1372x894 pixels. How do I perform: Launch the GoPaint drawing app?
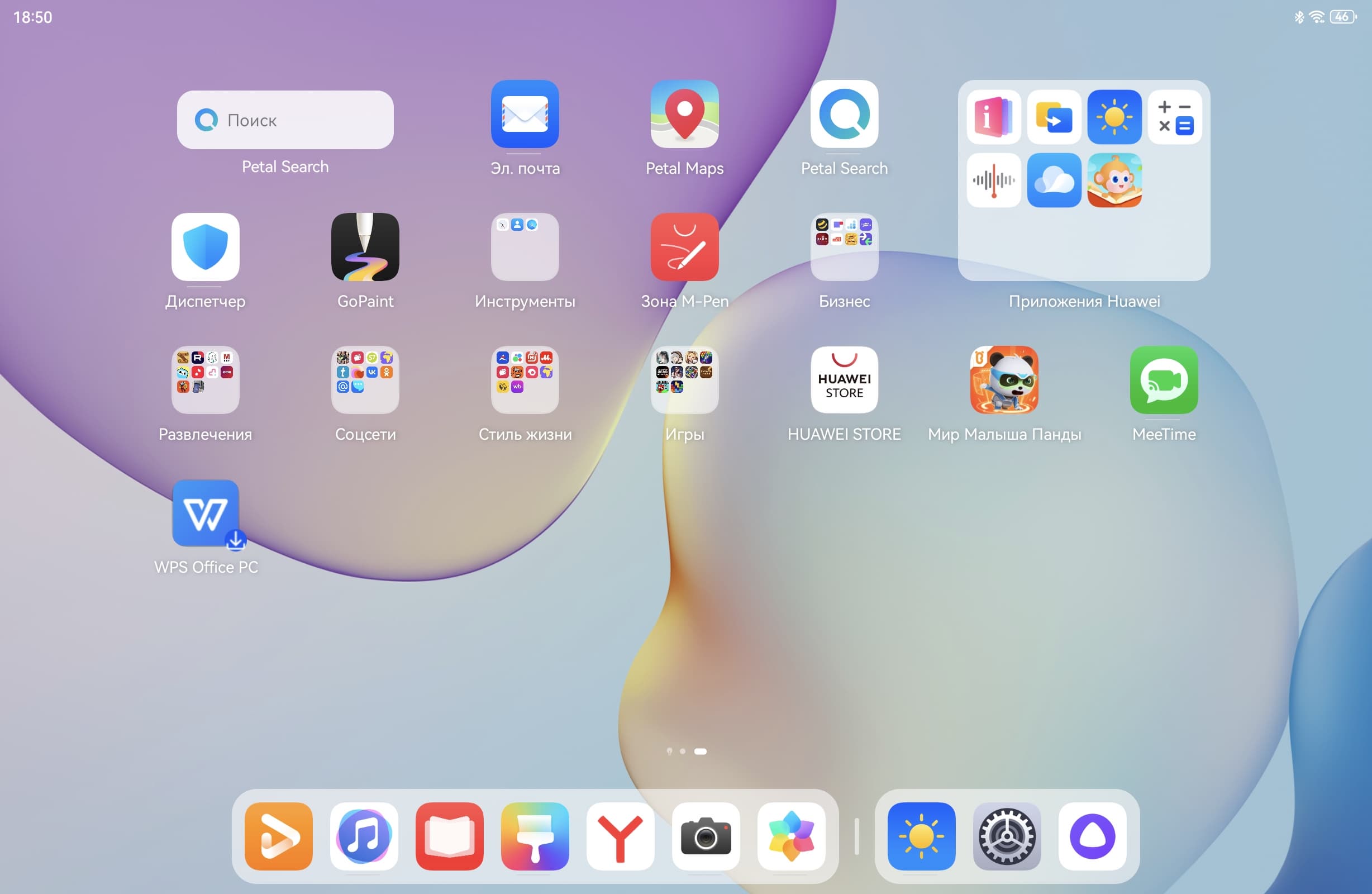(365, 247)
